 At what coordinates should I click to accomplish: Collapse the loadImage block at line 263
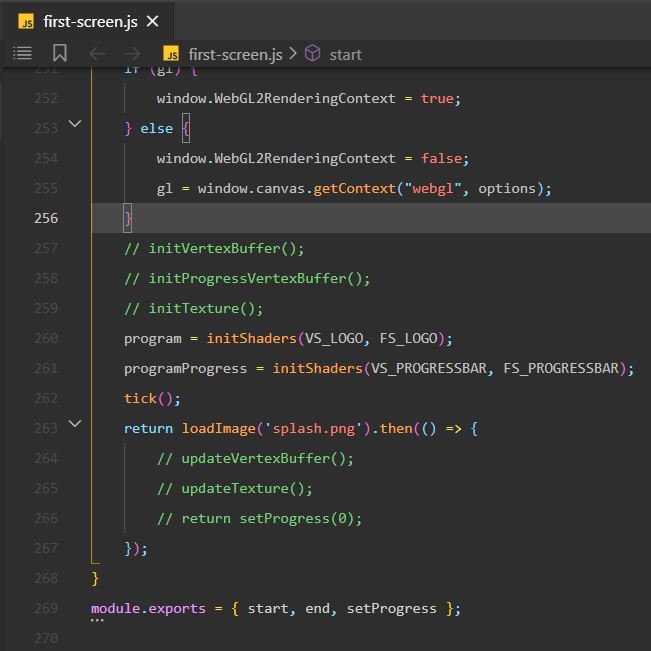click(x=75, y=423)
